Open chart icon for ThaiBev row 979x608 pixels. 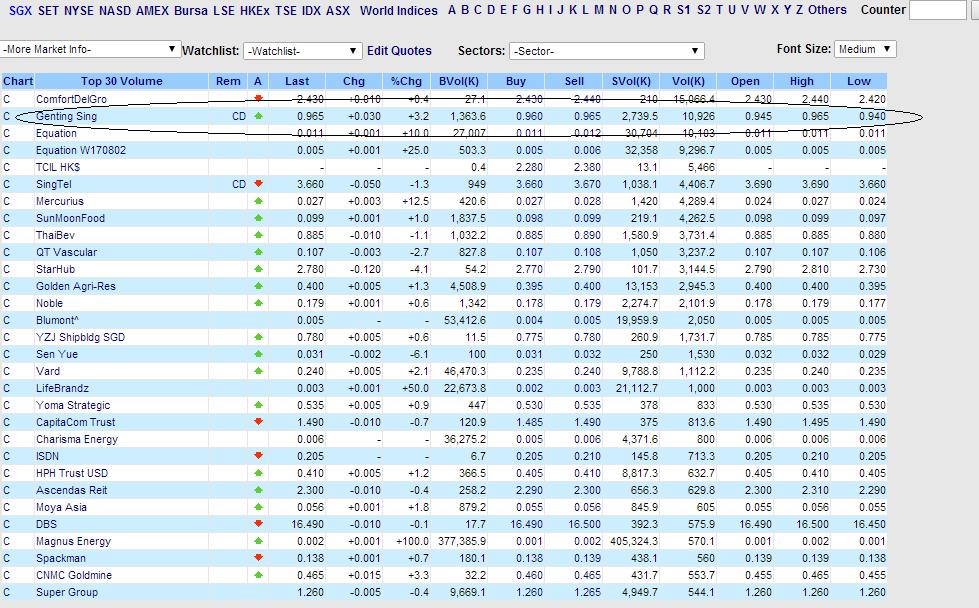pyautogui.click(x=7, y=235)
